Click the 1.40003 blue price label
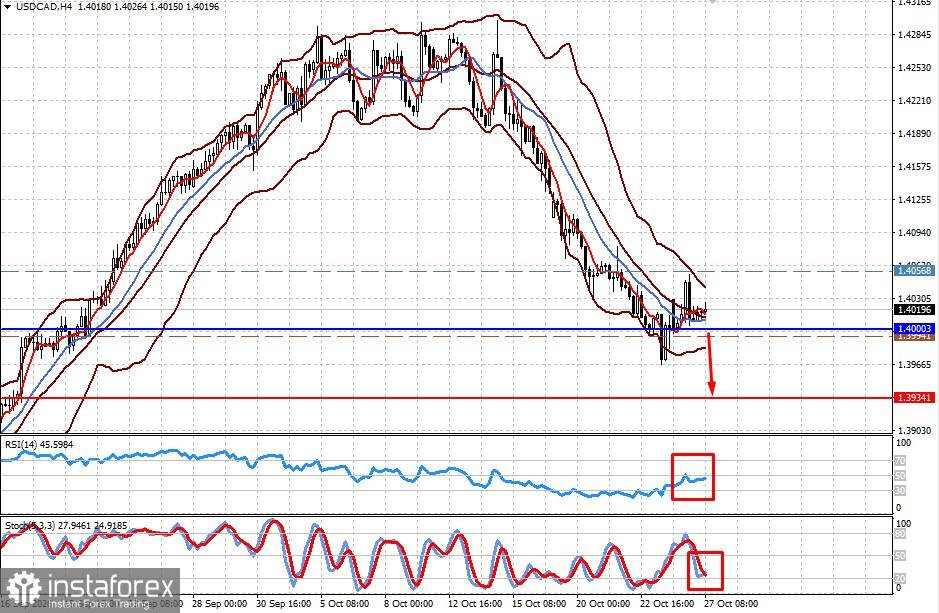939x613 pixels. (914, 329)
